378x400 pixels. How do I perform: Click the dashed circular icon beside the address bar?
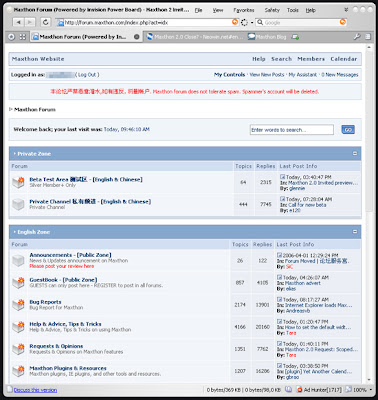coord(244,22)
